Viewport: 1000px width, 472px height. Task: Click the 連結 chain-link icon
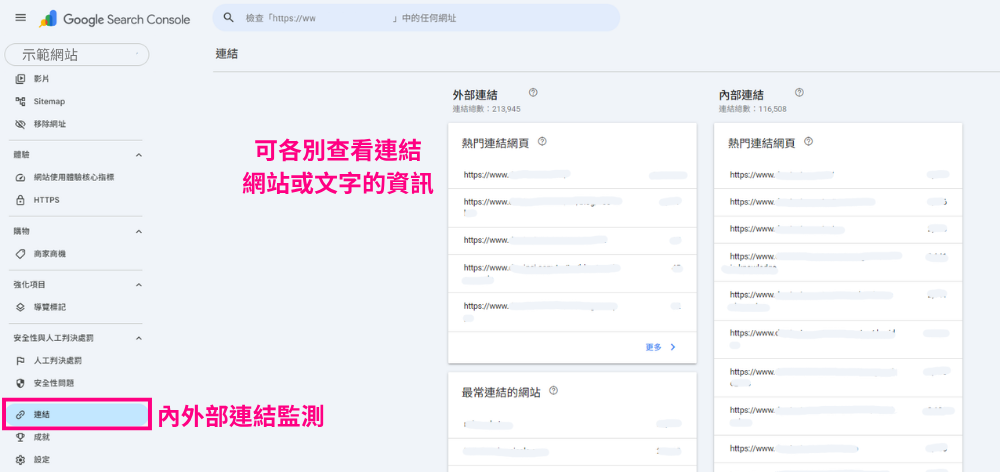click(x=20, y=415)
